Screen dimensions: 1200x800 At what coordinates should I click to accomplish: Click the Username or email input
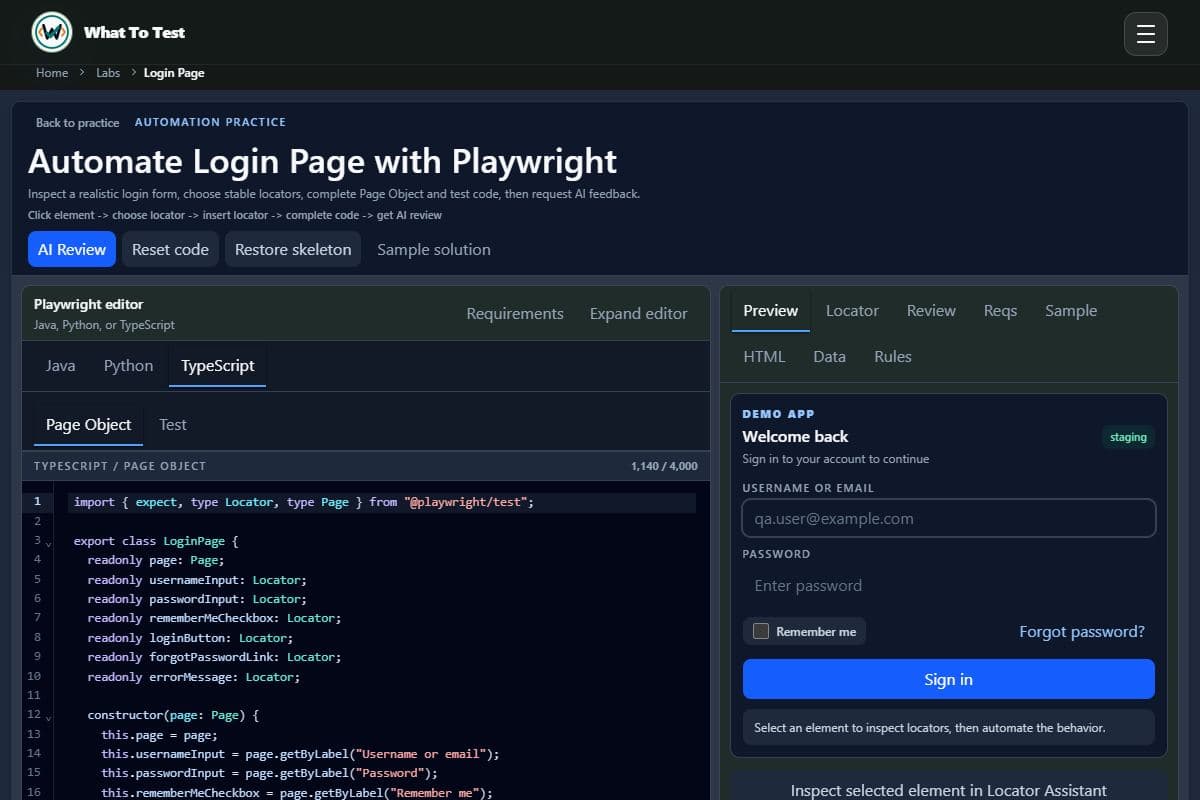pos(949,518)
